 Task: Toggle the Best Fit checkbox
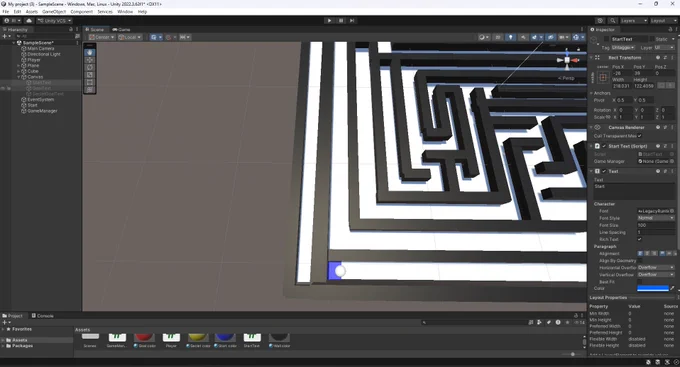640,282
